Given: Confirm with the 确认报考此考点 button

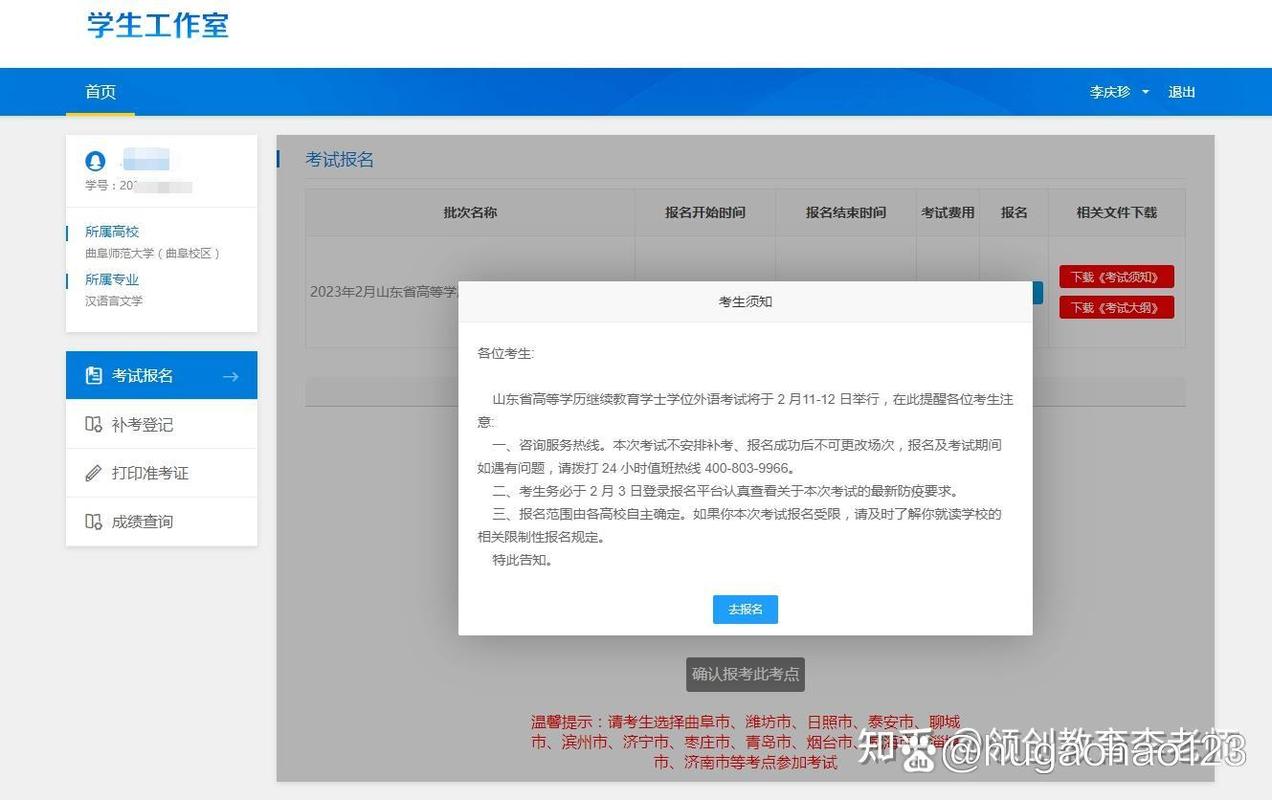Looking at the screenshot, I should (x=744, y=674).
